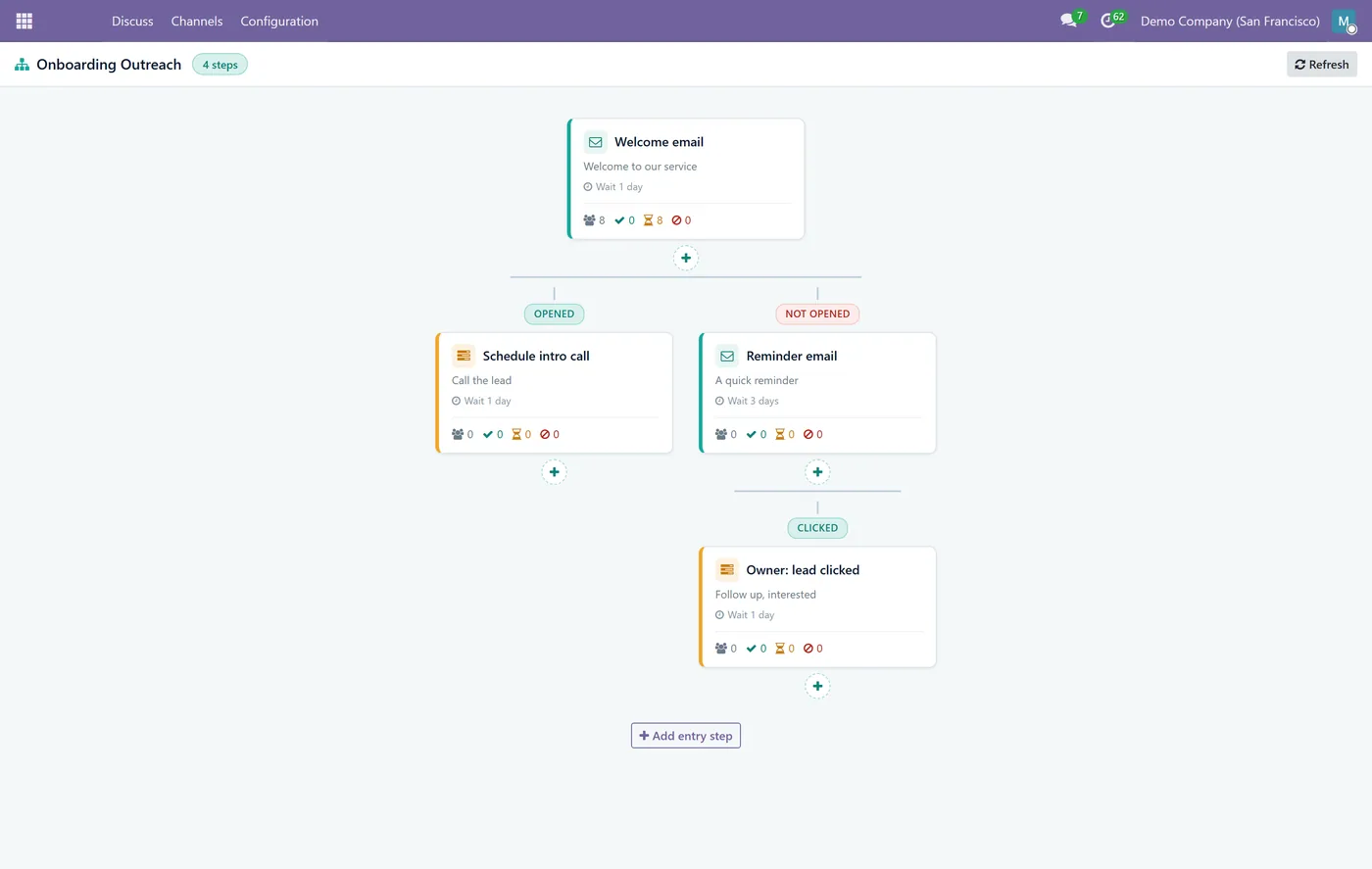
Task: Open the Discuss menu
Action: point(132,21)
